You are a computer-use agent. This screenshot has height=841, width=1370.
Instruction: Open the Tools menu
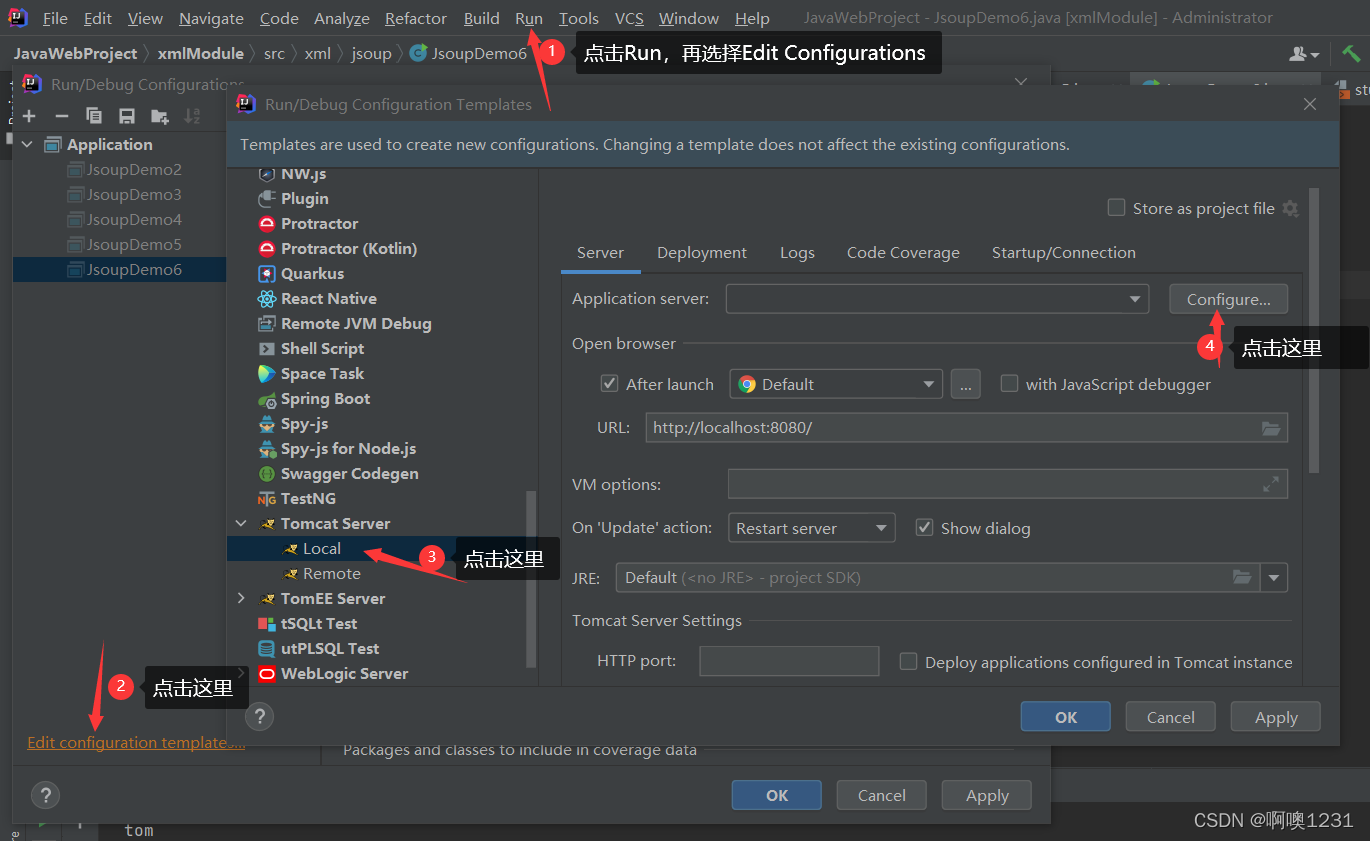pos(579,18)
